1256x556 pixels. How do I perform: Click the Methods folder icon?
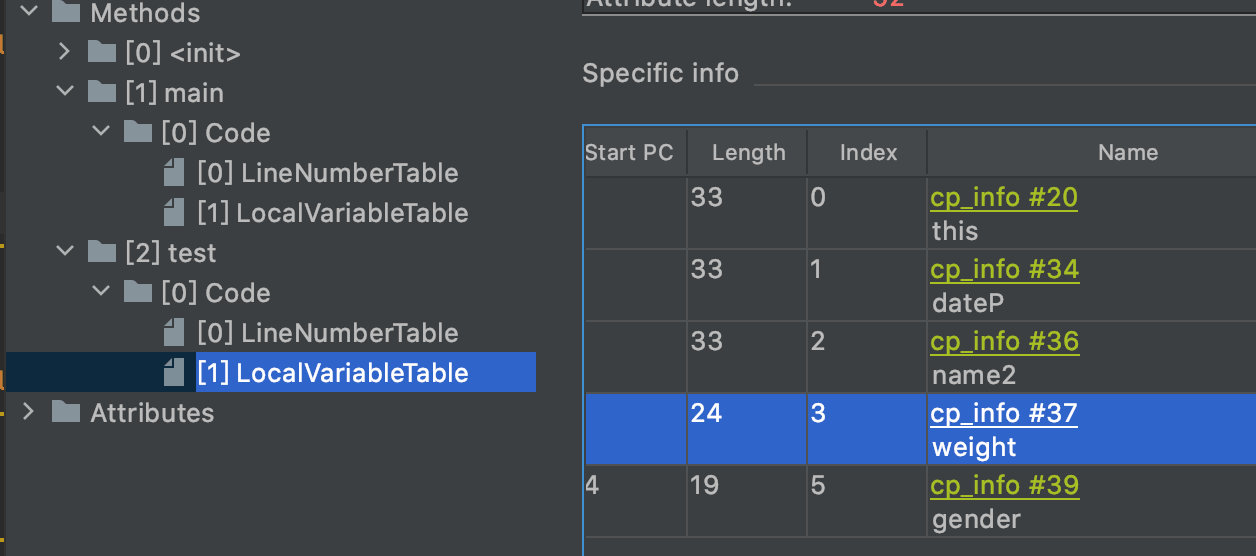(x=66, y=13)
